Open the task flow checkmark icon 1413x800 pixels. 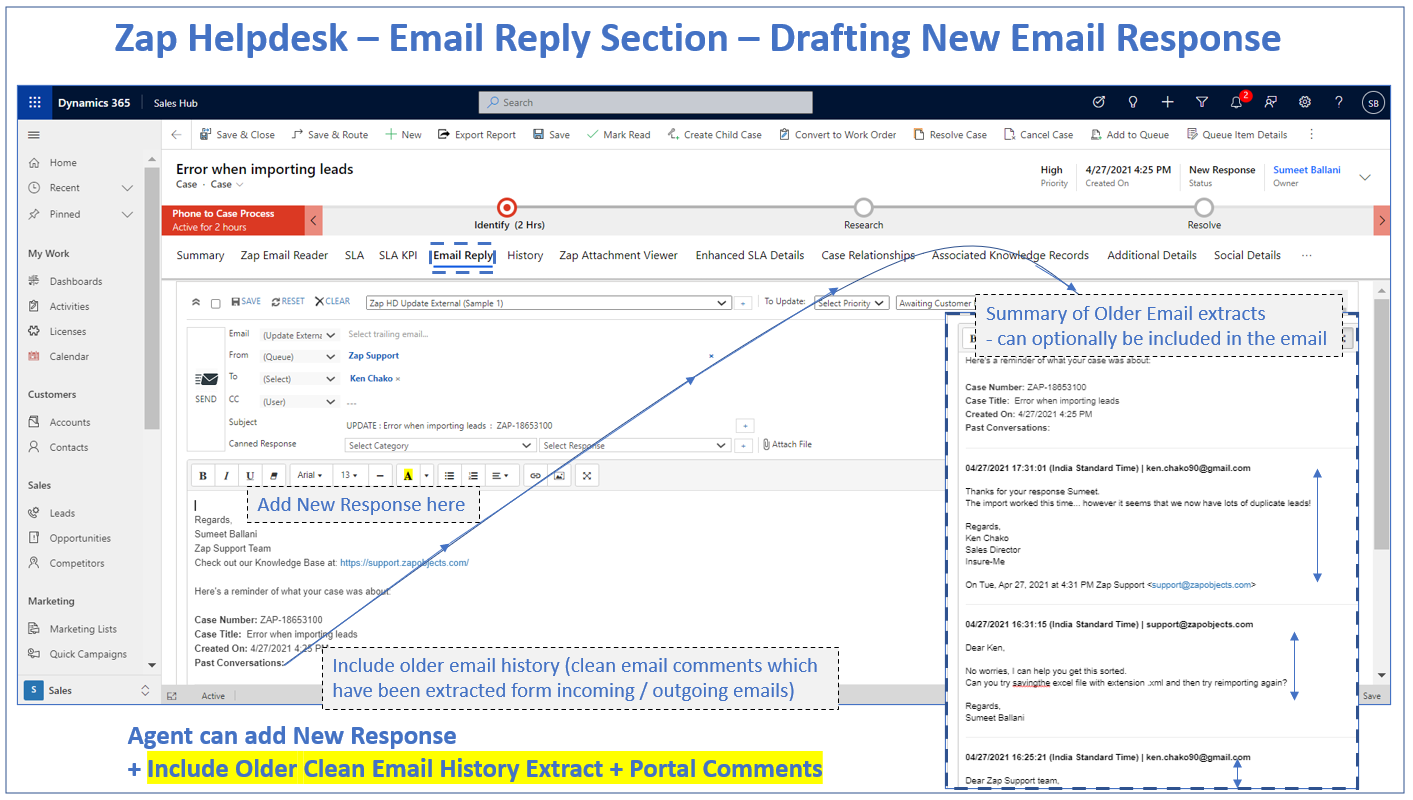point(1099,102)
